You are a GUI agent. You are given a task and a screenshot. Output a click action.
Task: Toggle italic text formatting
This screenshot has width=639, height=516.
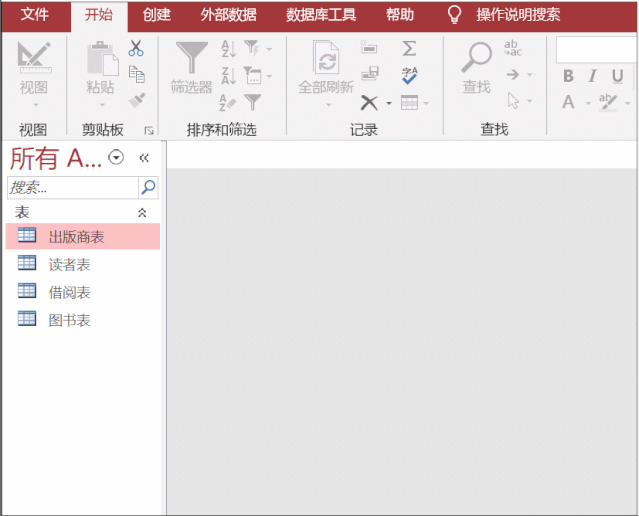(x=592, y=76)
